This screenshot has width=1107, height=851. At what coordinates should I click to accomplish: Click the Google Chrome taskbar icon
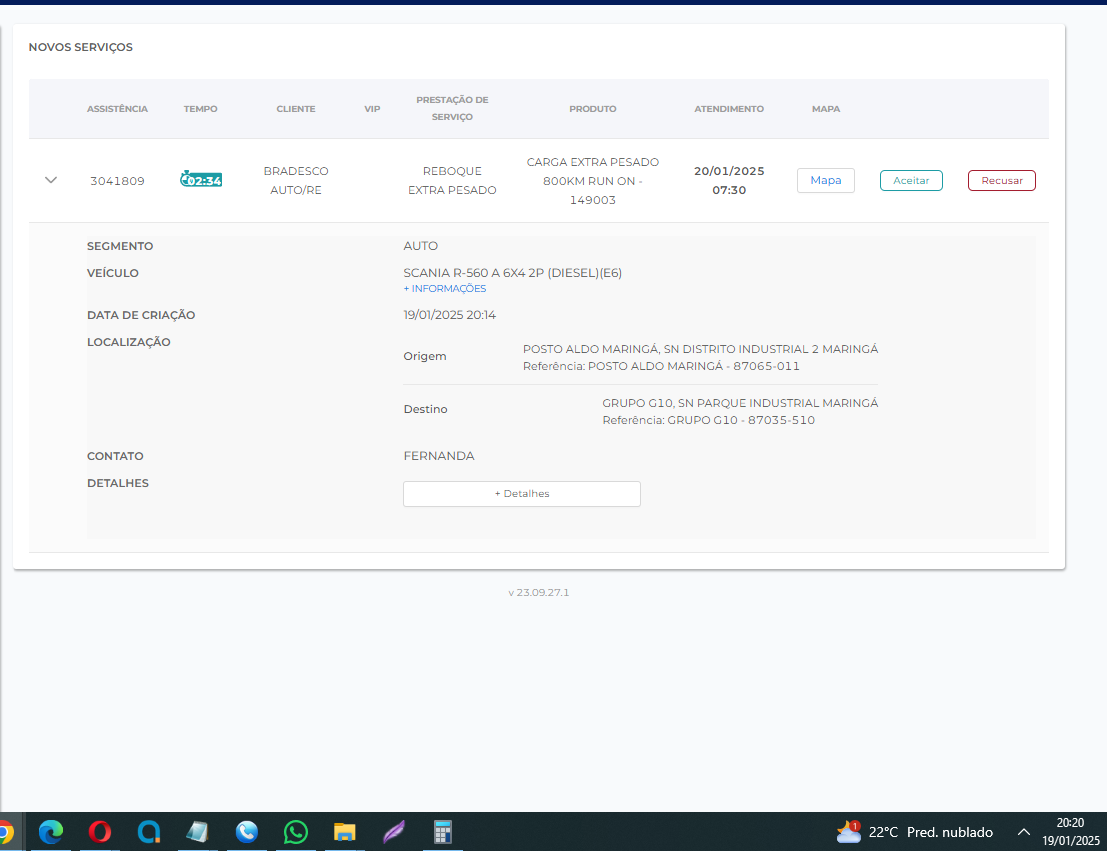(x=5, y=831)
